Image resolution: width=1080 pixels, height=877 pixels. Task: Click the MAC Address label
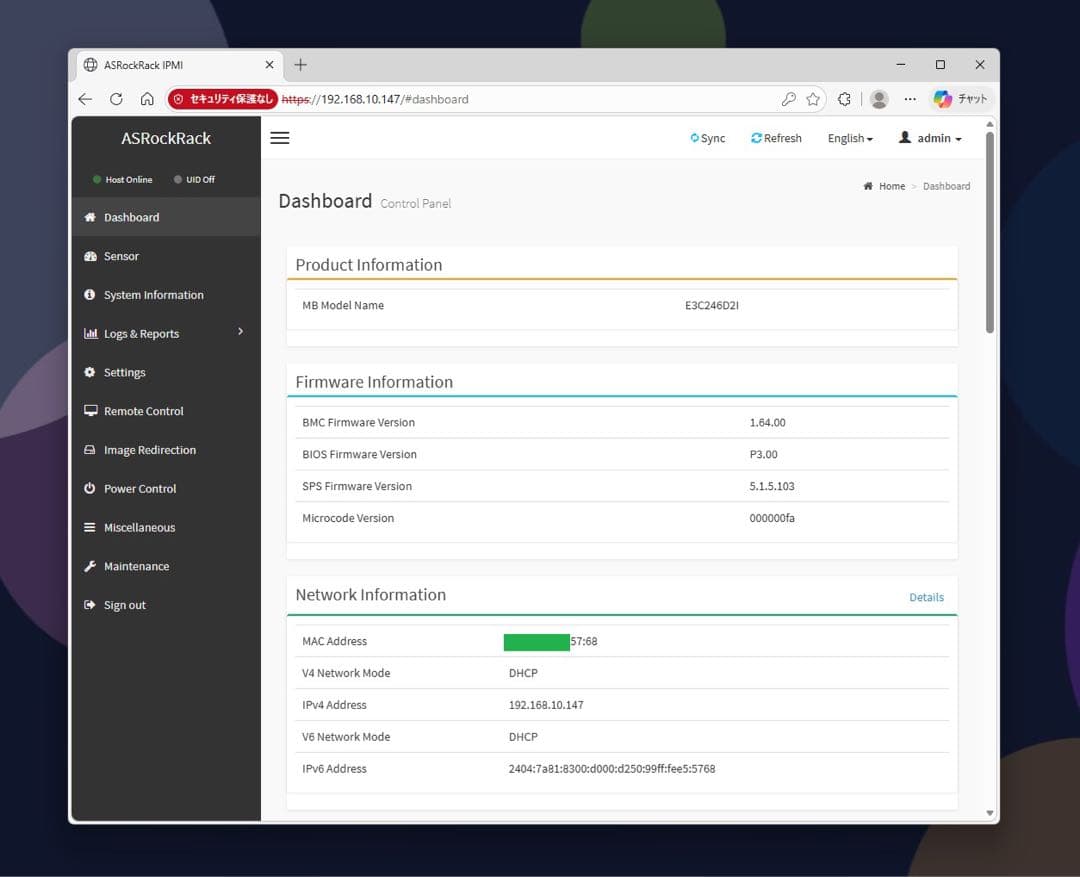[x=334, y=641]
